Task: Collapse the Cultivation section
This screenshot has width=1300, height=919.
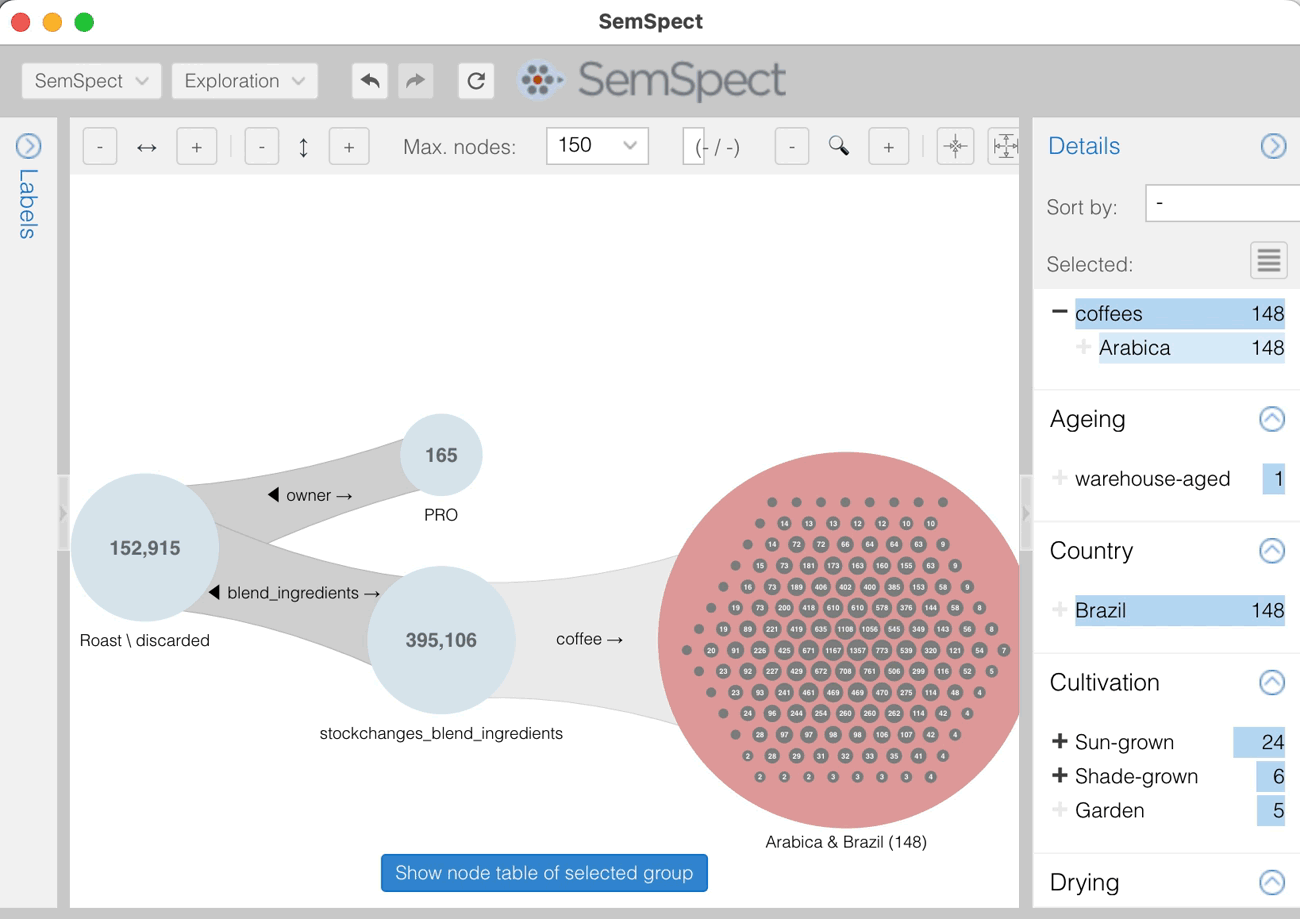Action: tap(1271, 683)
